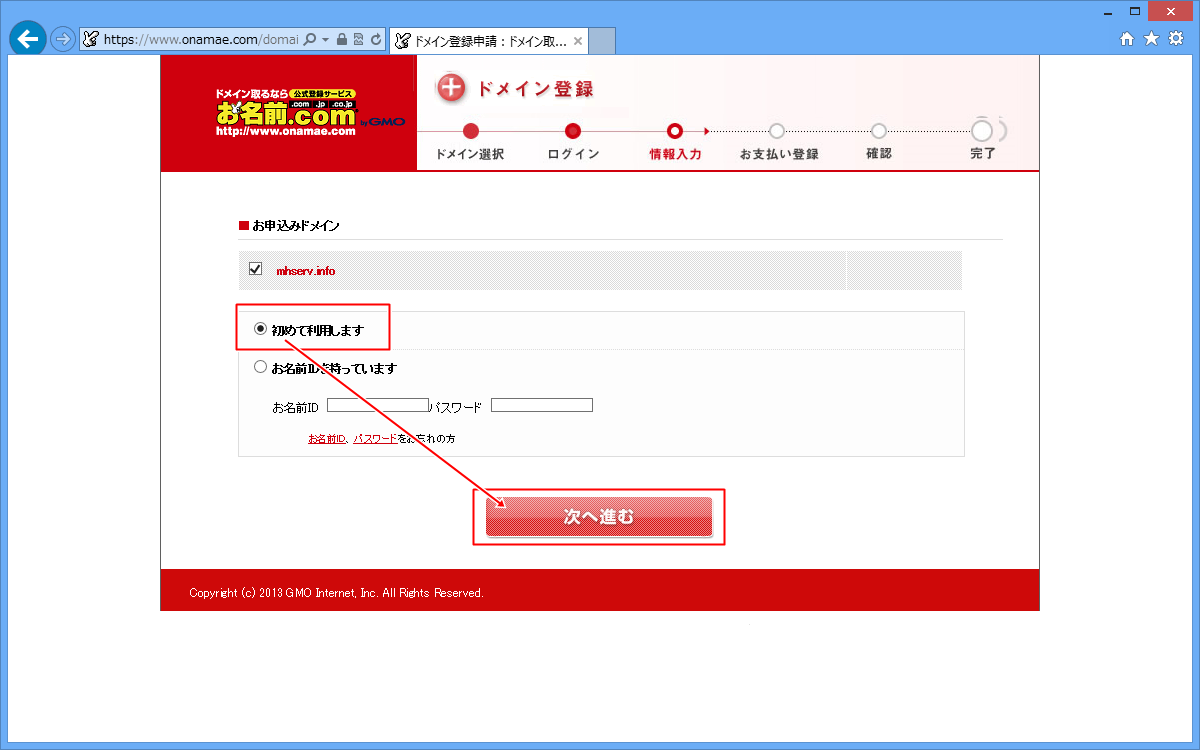Click the compatibility view icon in address bar
The image size is (1200, 750).
358,40
